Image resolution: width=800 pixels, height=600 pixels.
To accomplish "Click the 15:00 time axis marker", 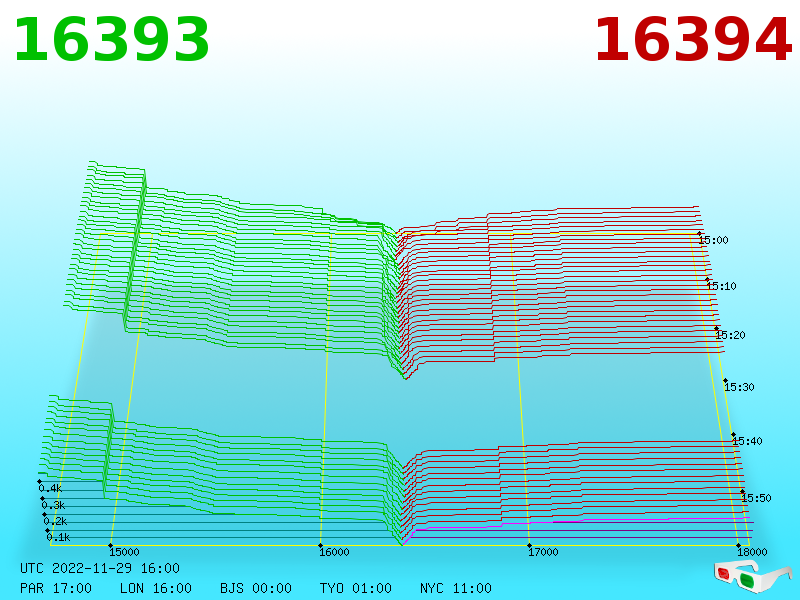I will coord(713,240).
